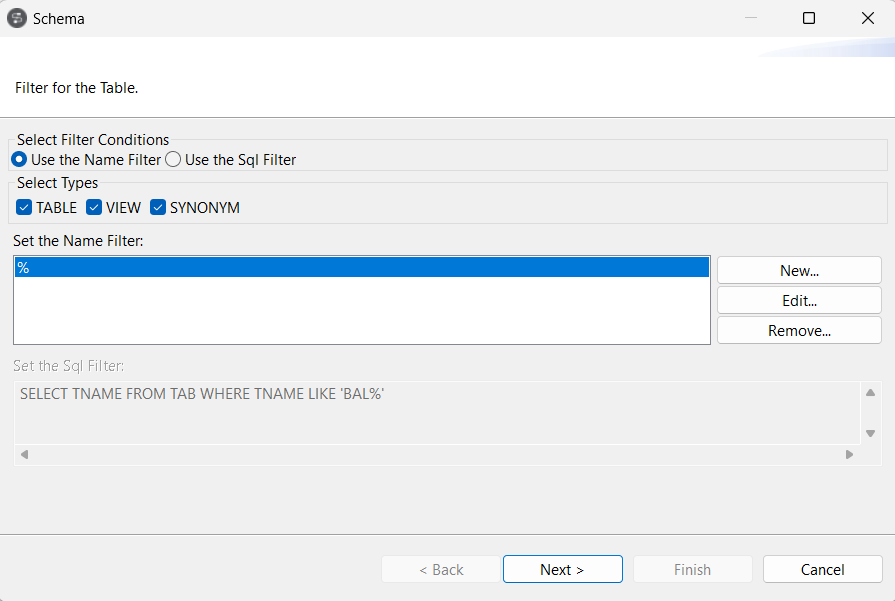This screenshot has height=601, width=895.
Task: Click the Back button
Action: pos(441,568)
